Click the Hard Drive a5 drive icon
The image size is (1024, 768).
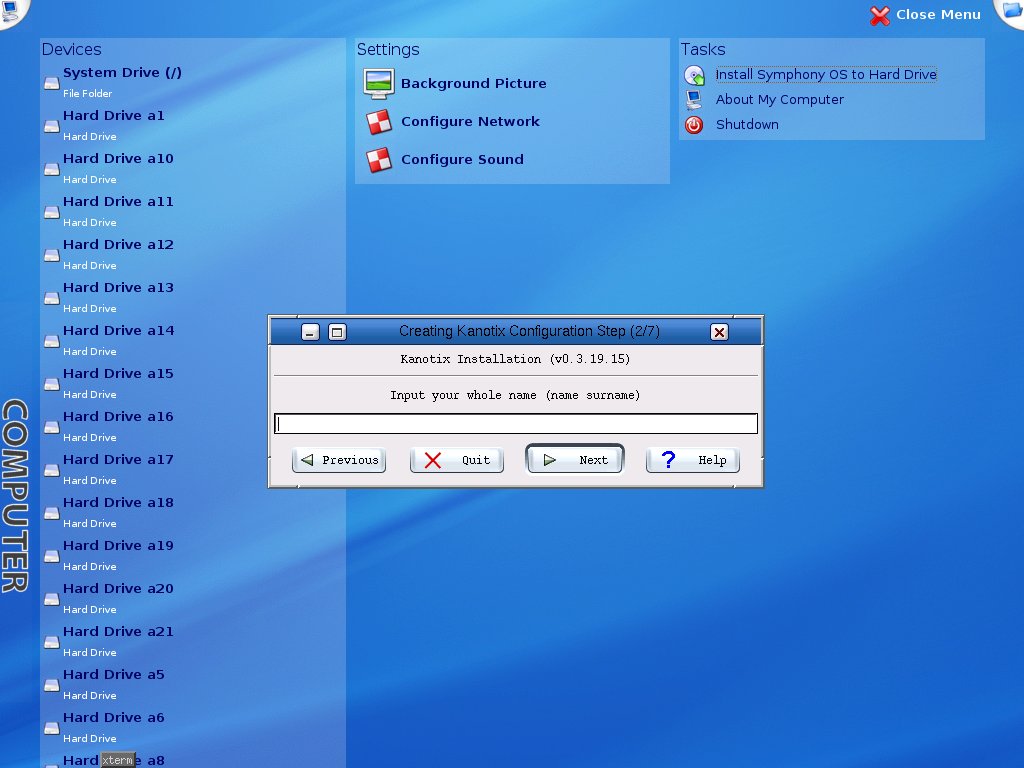click(52, 686)
